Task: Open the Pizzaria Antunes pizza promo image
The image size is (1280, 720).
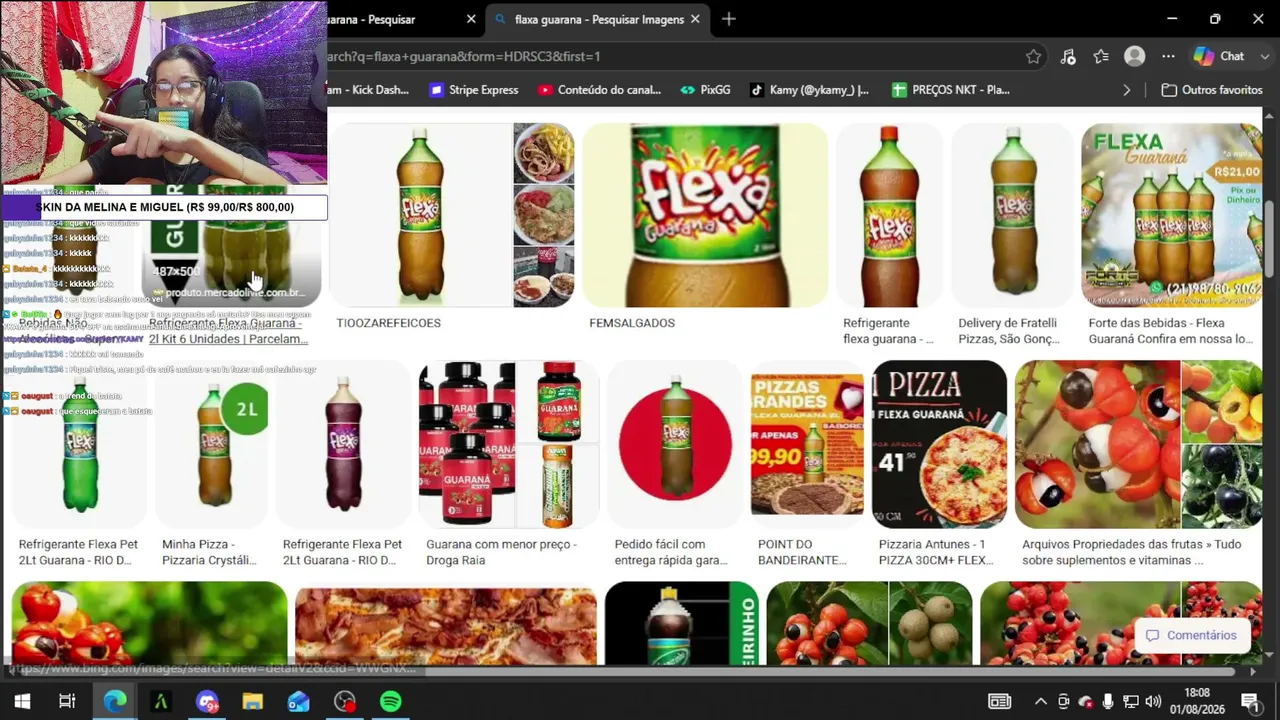Action: click(939, 444)
